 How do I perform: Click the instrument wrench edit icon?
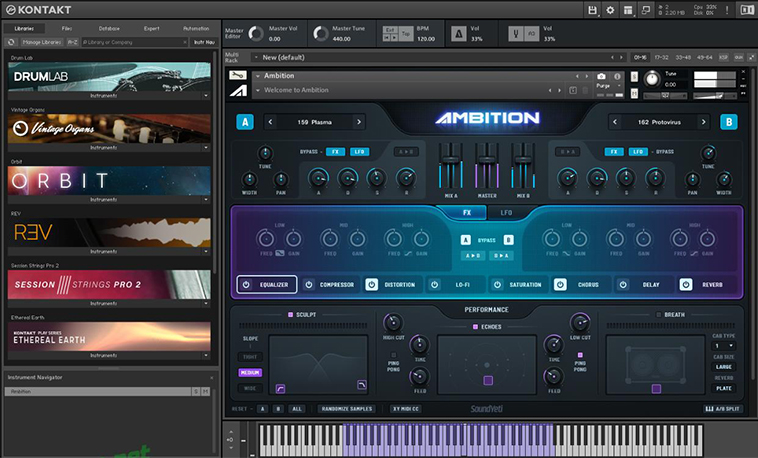click(x=238, y=75)
